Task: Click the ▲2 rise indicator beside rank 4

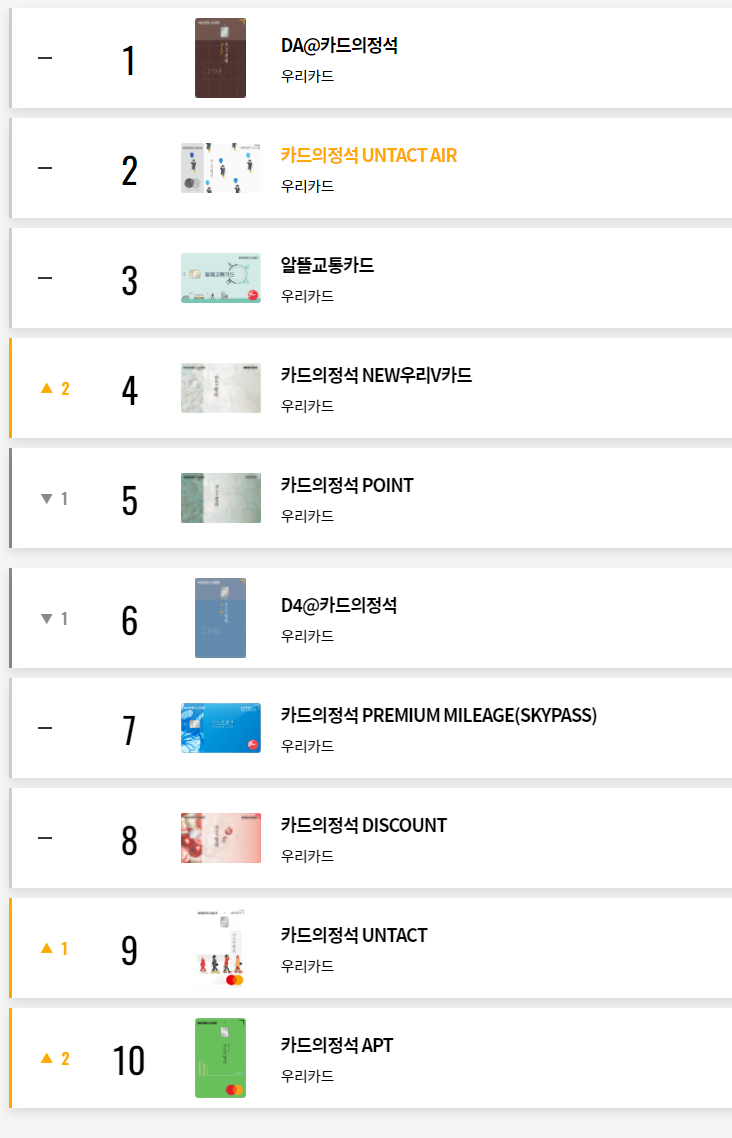Action: click(54, 387)
